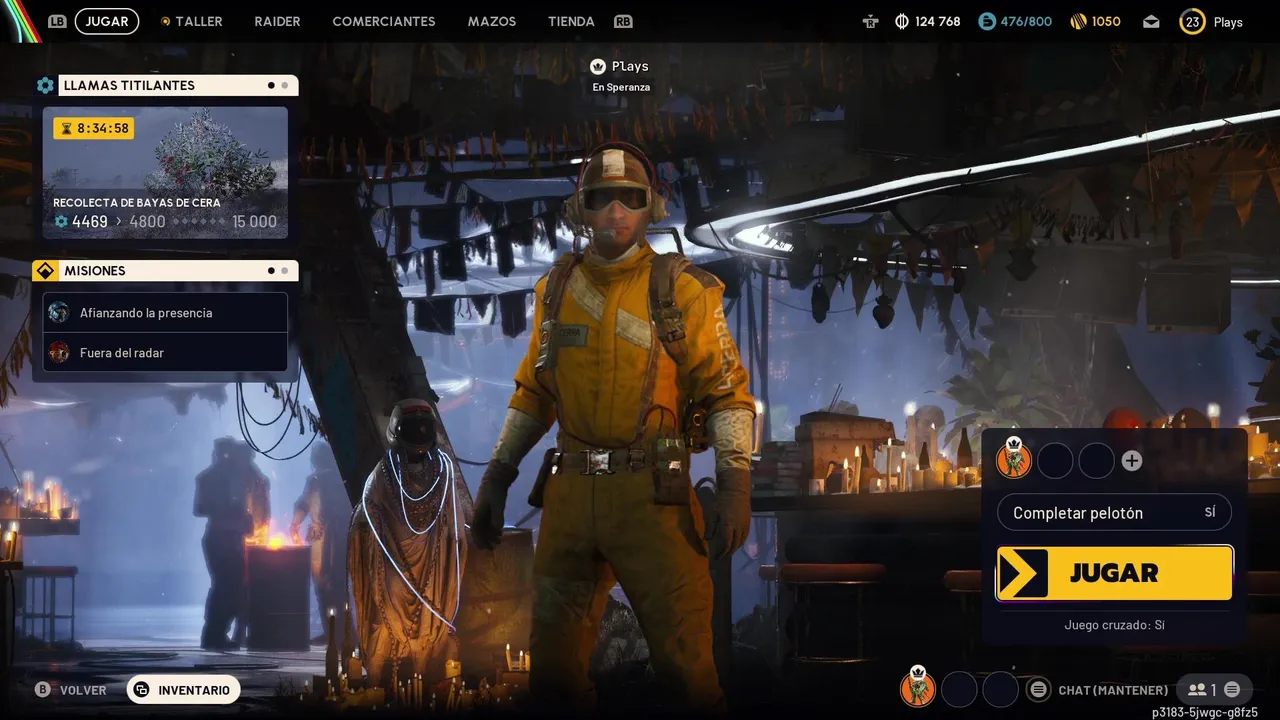Click the yellow diamond icon beside MISIONES
This screenshot has height=720, width=1280.
[x=45, y=271]
